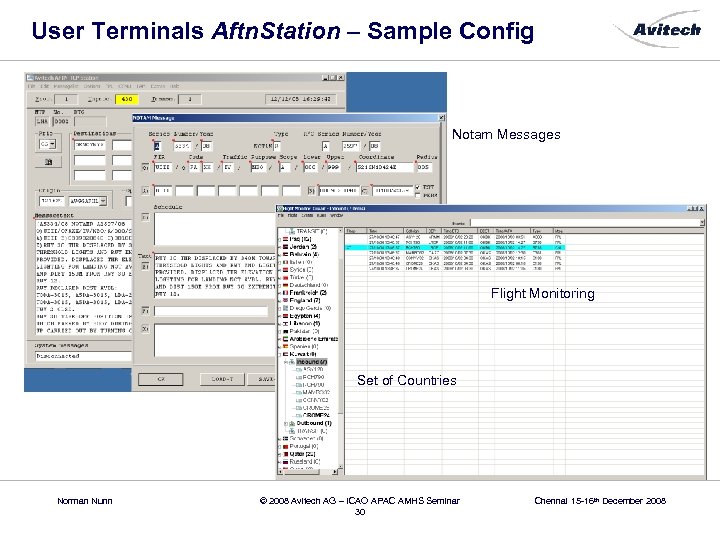Click the OK button in NOTAM Message dialog
The image size is (720, 540).
[161, 379]
